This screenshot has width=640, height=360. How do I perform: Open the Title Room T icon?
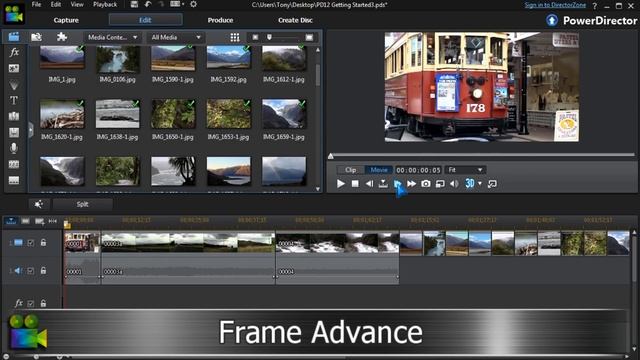point(14,100)
